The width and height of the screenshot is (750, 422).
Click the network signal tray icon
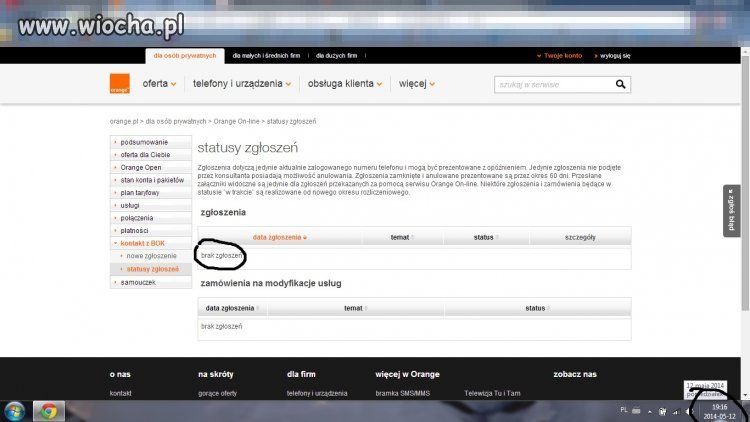tap(676, 411)
